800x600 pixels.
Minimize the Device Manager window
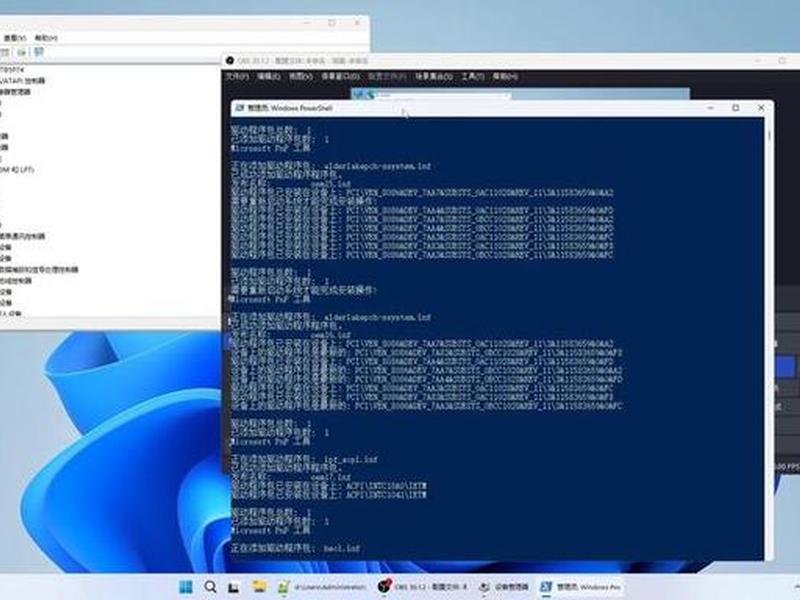pyautogui.click(x=307, y=22)
